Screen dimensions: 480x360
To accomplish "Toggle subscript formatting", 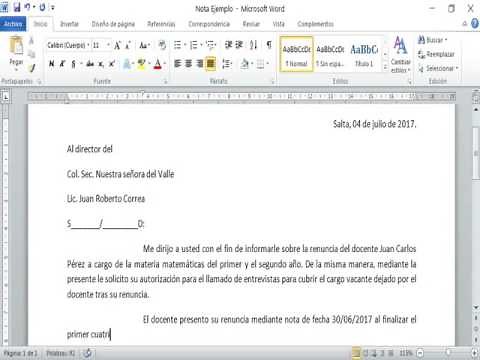I will (x=101, y=64).
